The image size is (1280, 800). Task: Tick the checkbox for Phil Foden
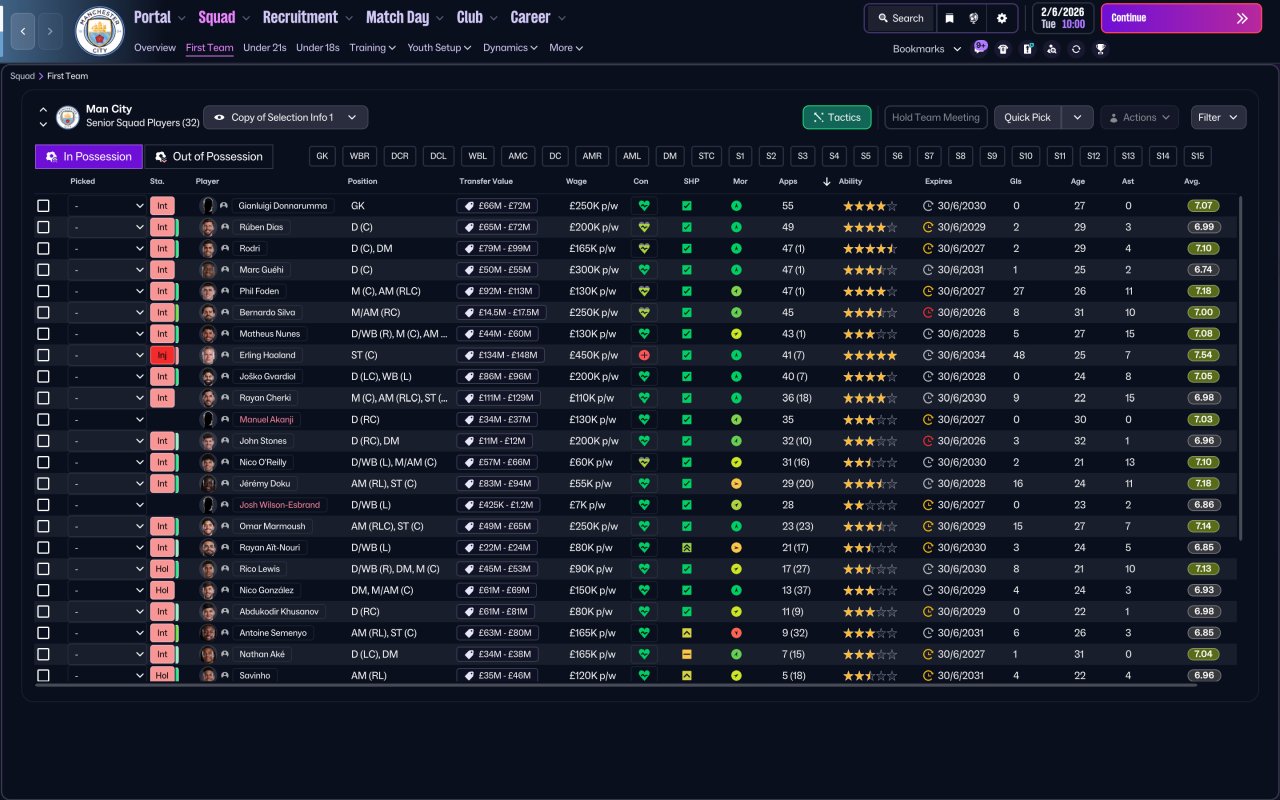coord(43,291)
